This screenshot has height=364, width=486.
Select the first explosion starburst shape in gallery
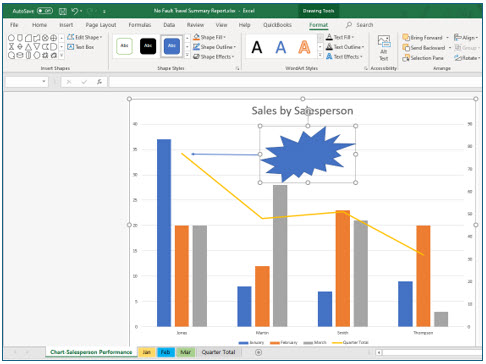[45, 55]
